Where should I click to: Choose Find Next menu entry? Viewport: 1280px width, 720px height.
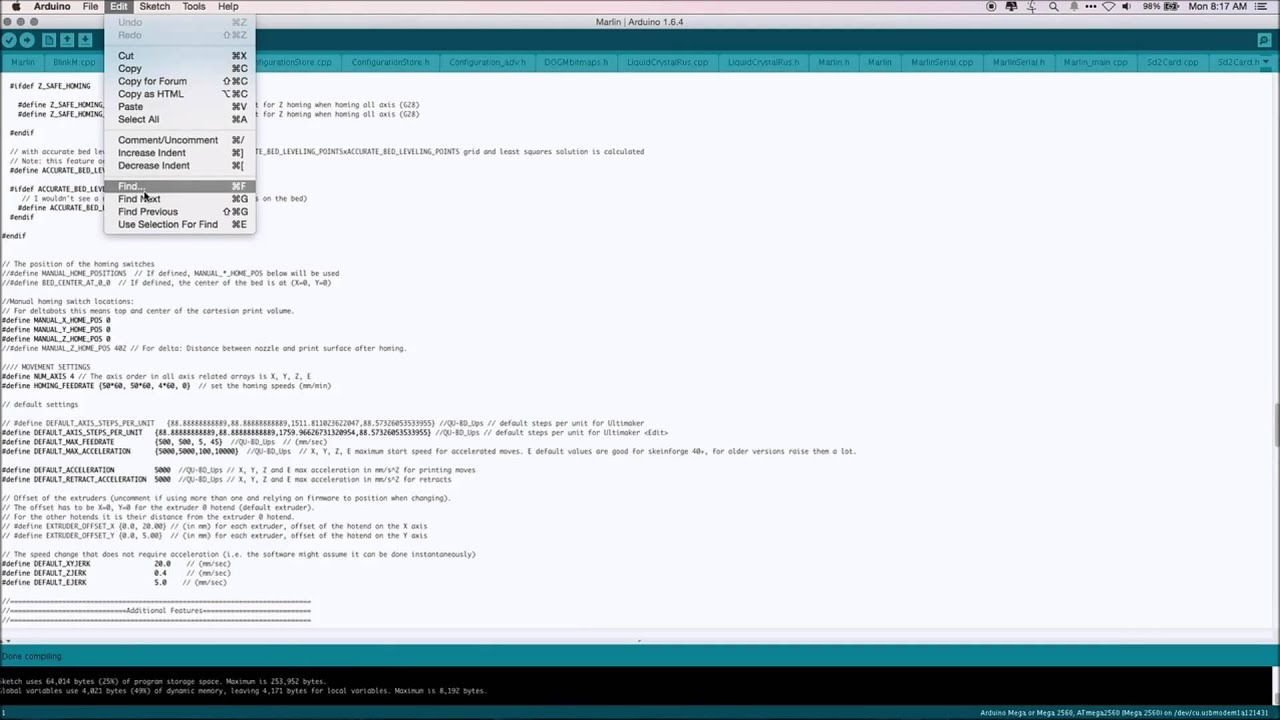point(180,199)
